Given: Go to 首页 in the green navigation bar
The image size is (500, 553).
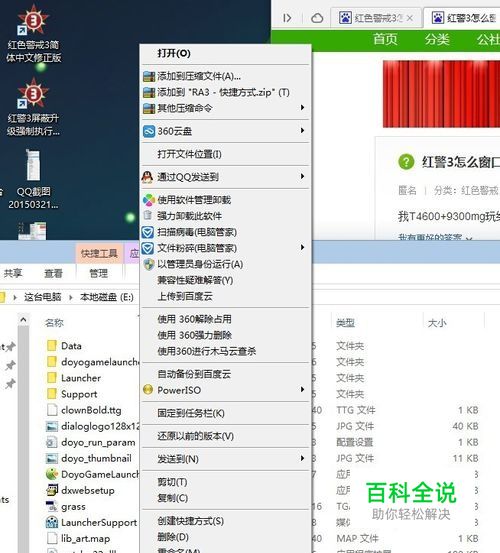Looking at the screenshot, I should (x=385, y=39).
